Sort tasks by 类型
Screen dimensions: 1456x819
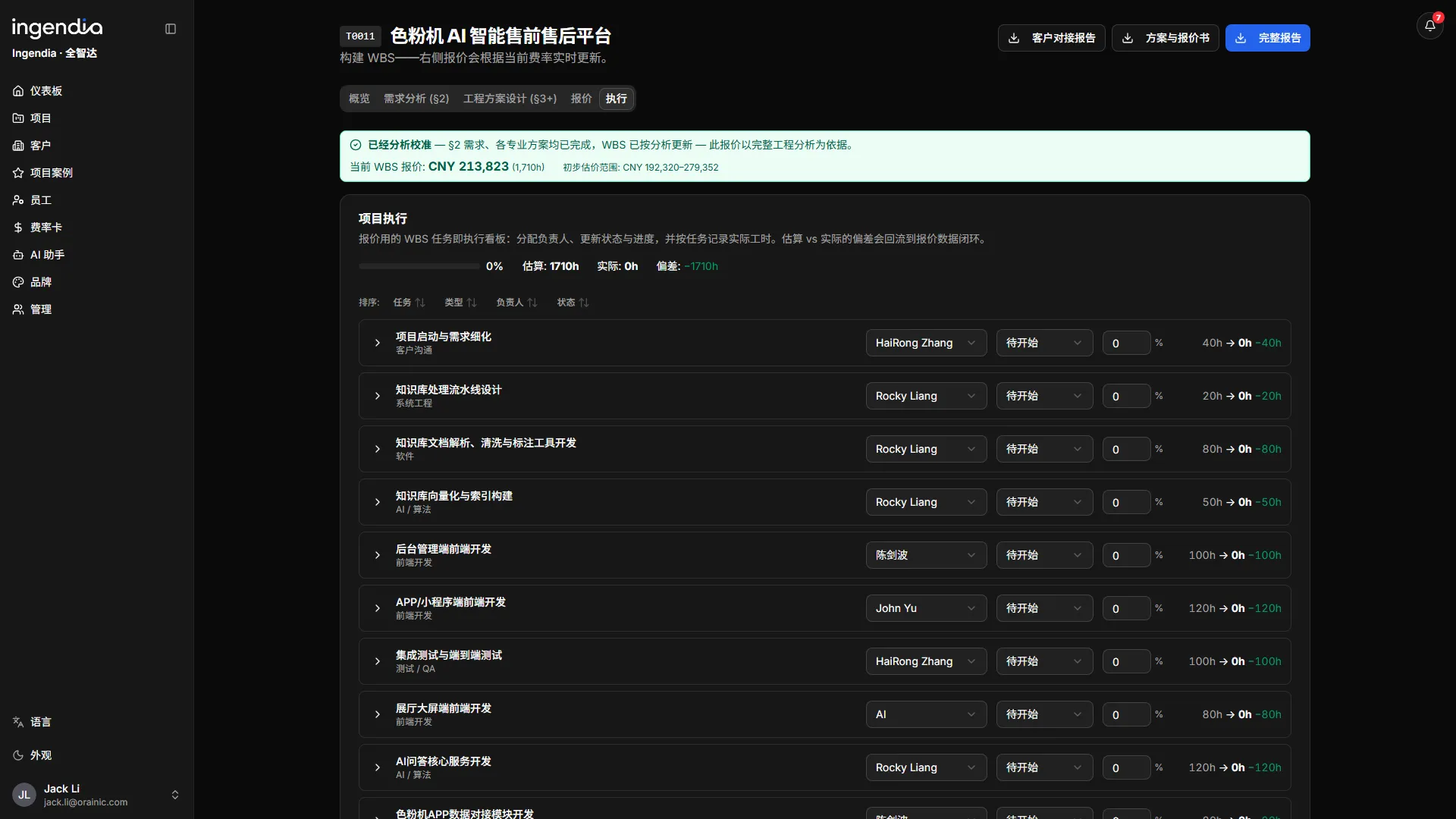click(x=460, y=303)
